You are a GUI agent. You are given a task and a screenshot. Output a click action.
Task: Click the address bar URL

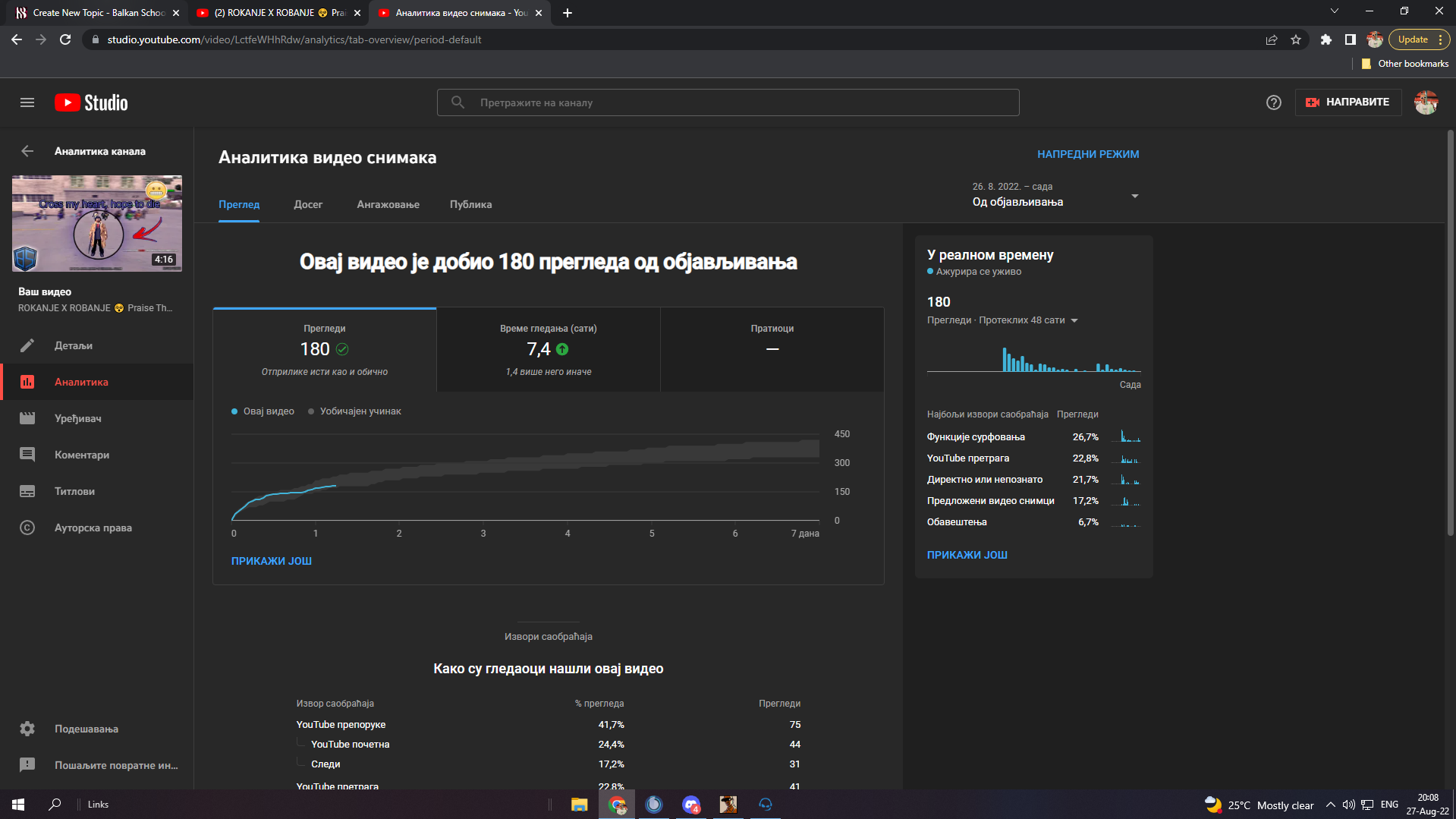coord(294,39)
